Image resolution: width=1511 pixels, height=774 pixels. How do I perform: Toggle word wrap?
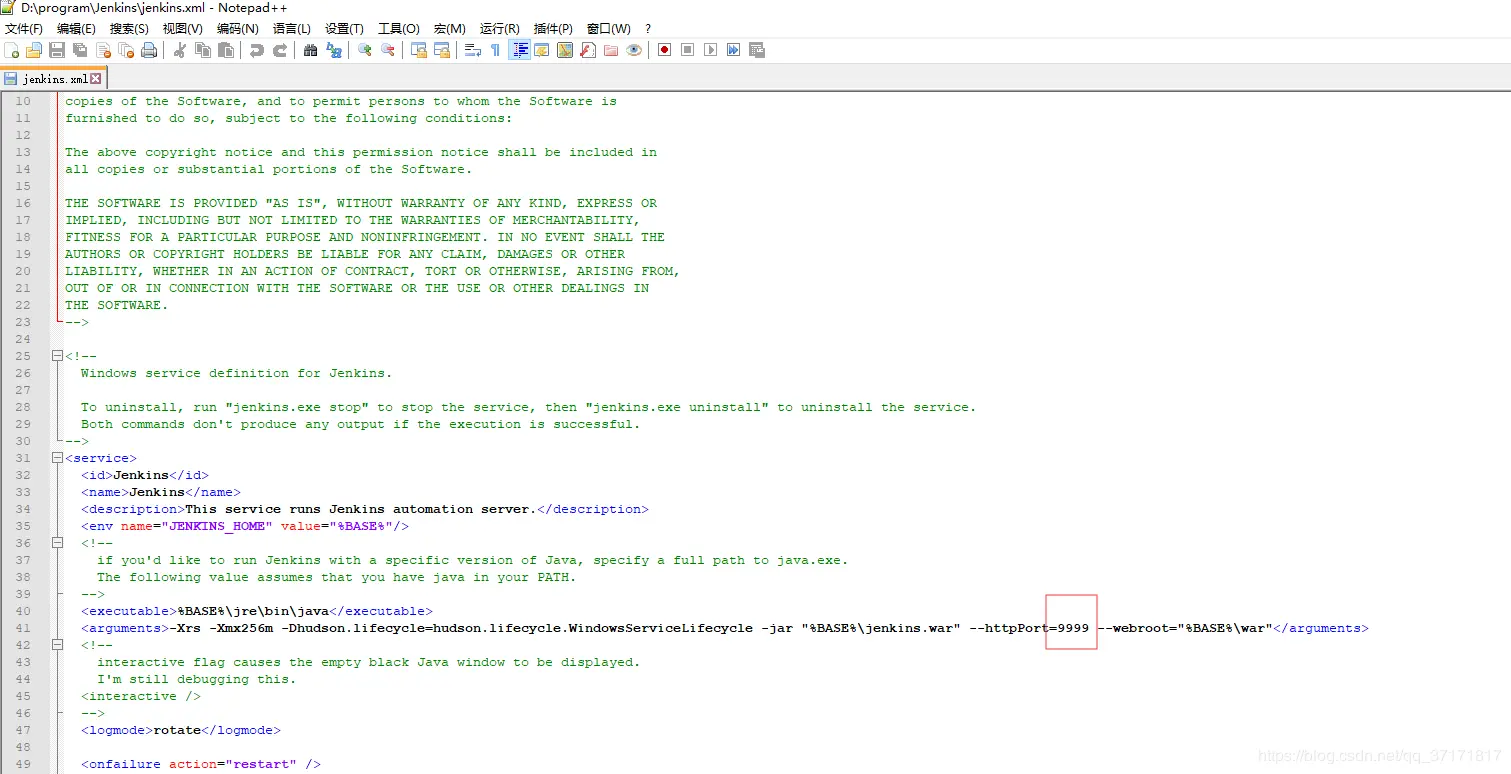473,50
